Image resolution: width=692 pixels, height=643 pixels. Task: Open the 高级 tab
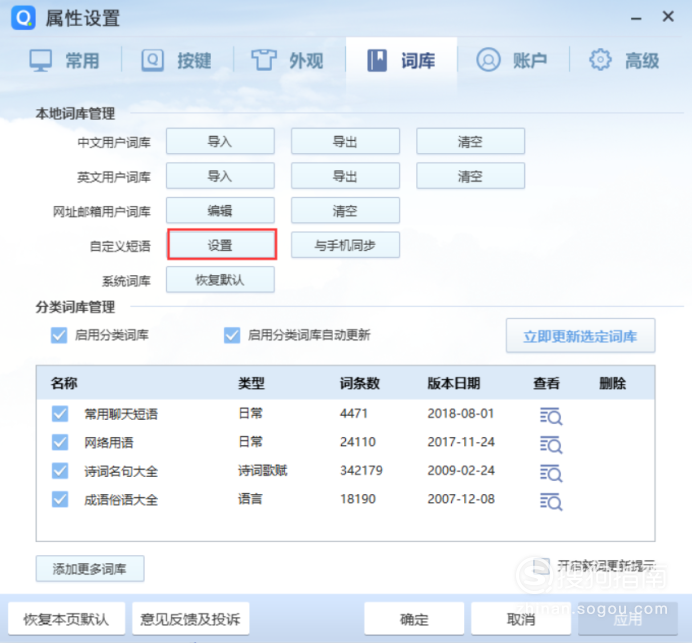coord(624,60)
